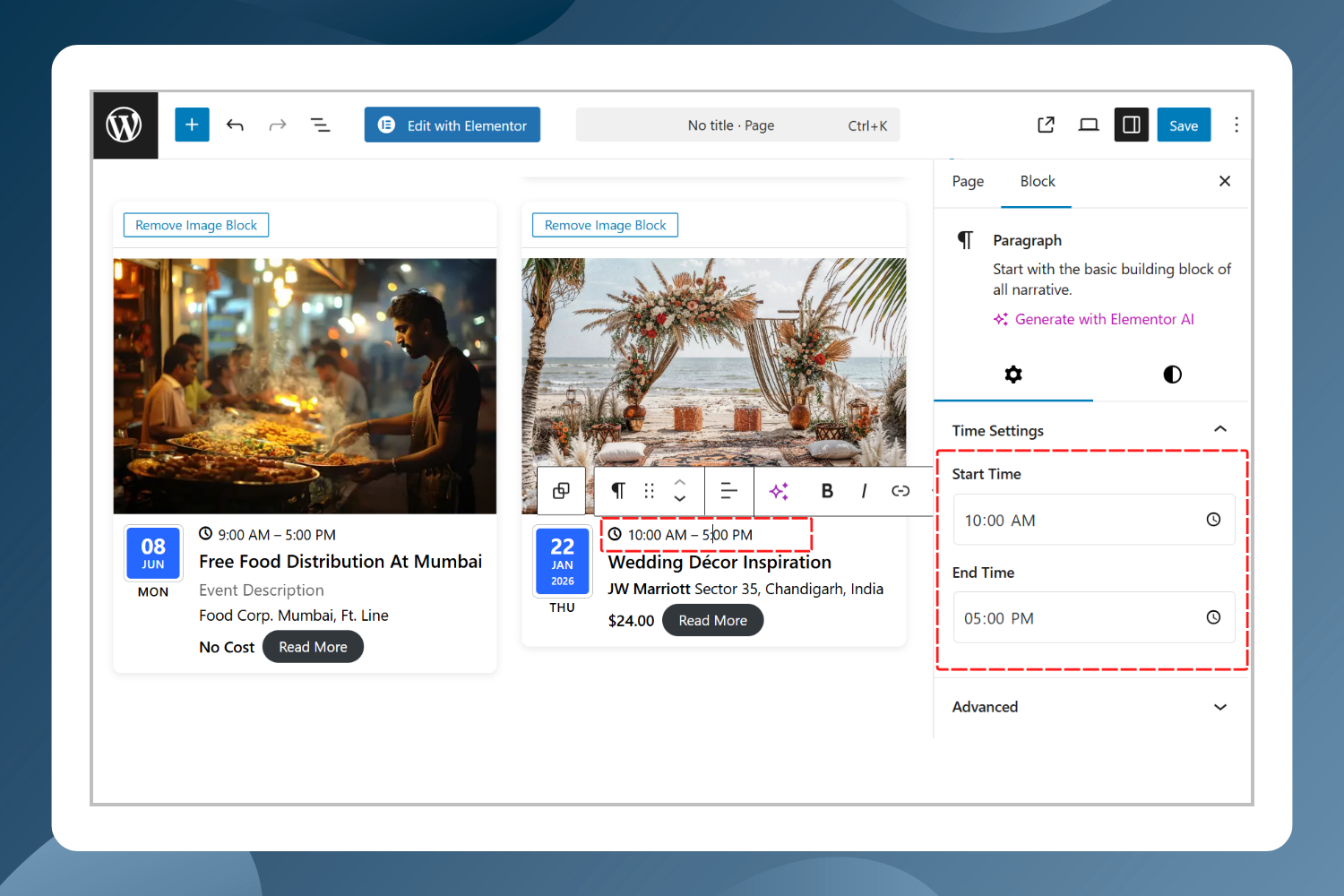This screenshot has height=896, width=1344.
Task: Click the Event Description placeholder text
Action: coord(262,590)
